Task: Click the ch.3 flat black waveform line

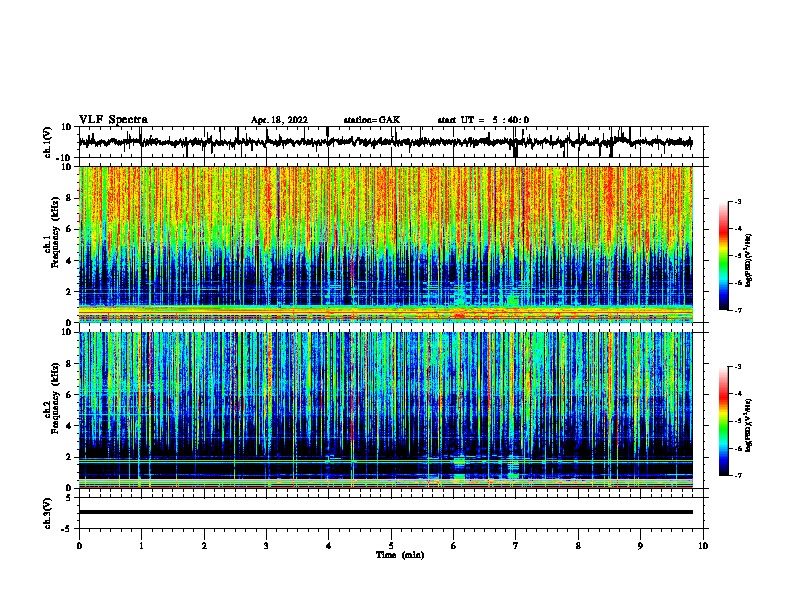Action: (385, 512)
